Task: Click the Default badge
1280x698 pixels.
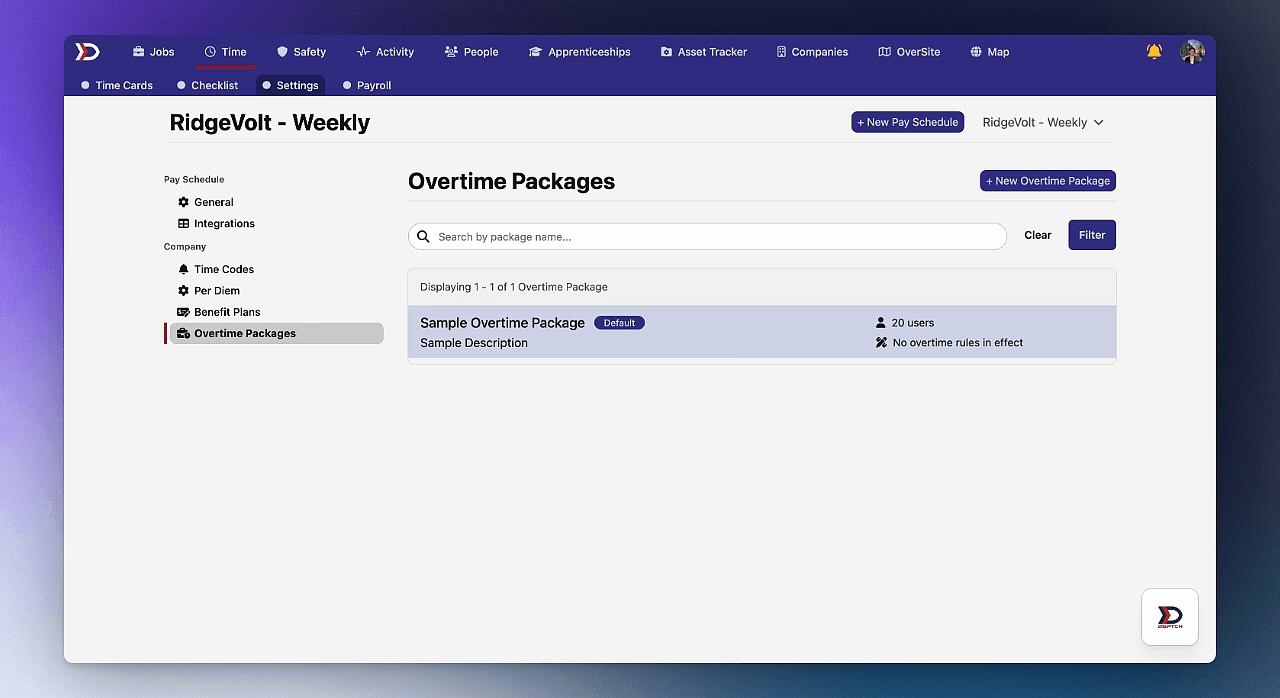Action: point(619,323)
